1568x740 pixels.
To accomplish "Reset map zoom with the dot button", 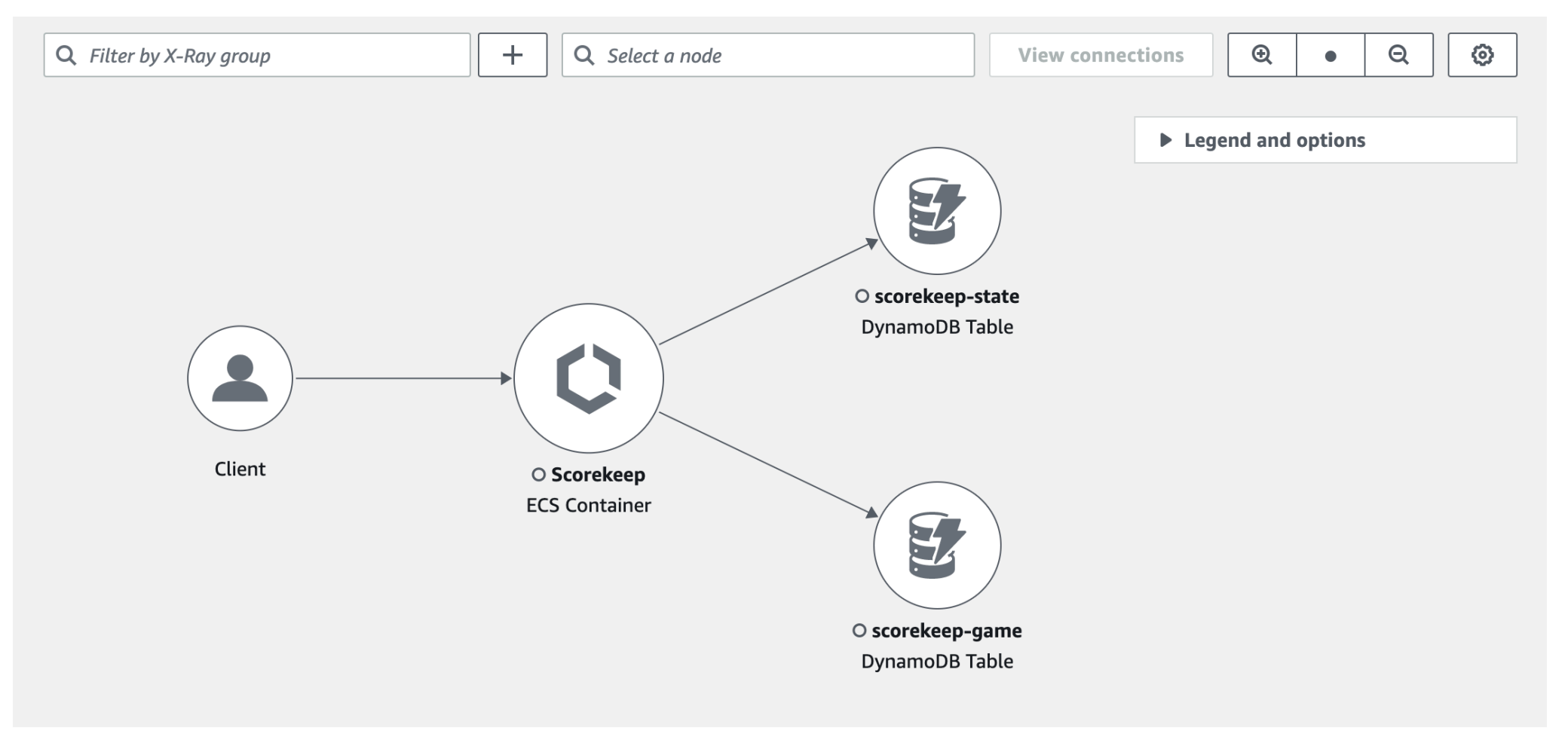I will point(1331,55).
